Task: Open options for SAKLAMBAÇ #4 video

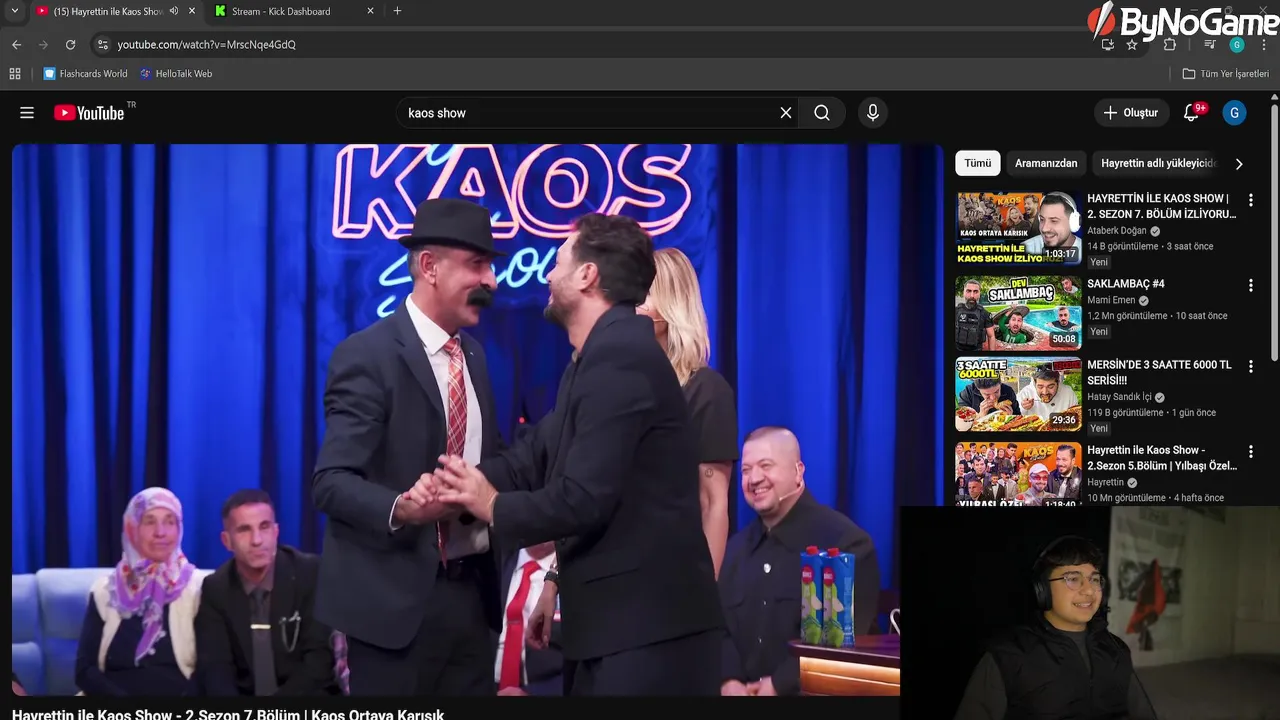Action: pyautogui.click(x=1250, y=285)
